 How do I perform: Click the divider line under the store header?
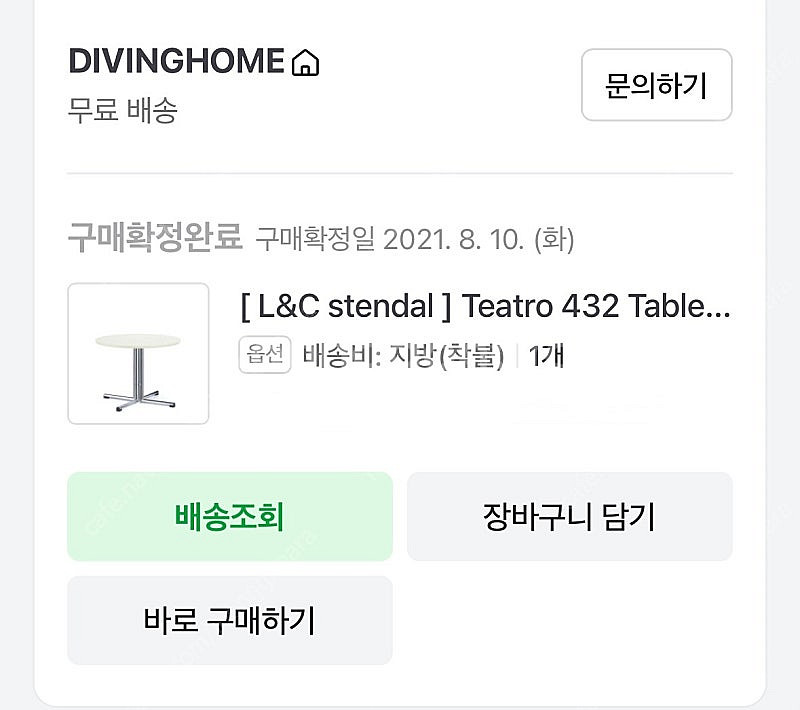[x=400, y=173]
